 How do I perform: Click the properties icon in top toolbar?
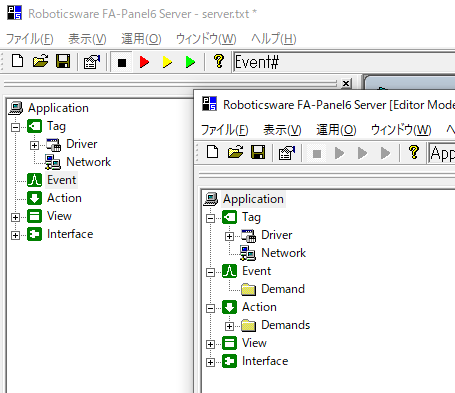(x=92, y=62)
